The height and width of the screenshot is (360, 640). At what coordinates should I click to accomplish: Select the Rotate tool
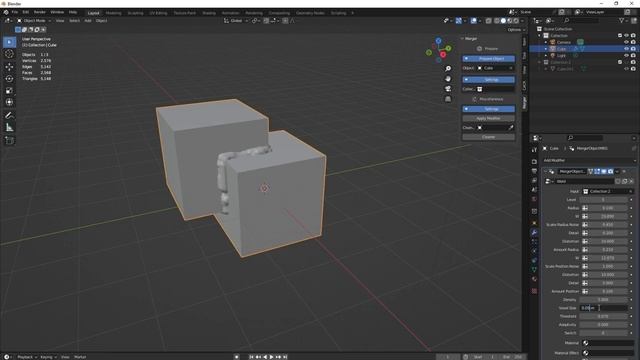pos(9,78)
